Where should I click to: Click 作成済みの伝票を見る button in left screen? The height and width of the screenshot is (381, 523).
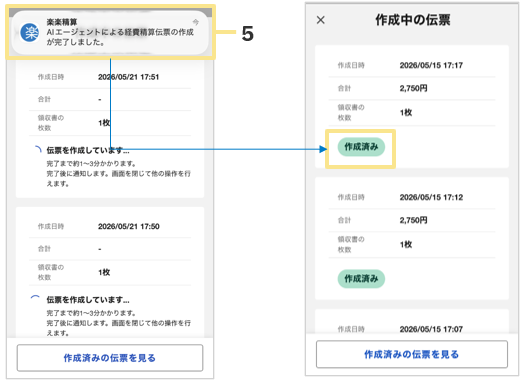(110, 358)
